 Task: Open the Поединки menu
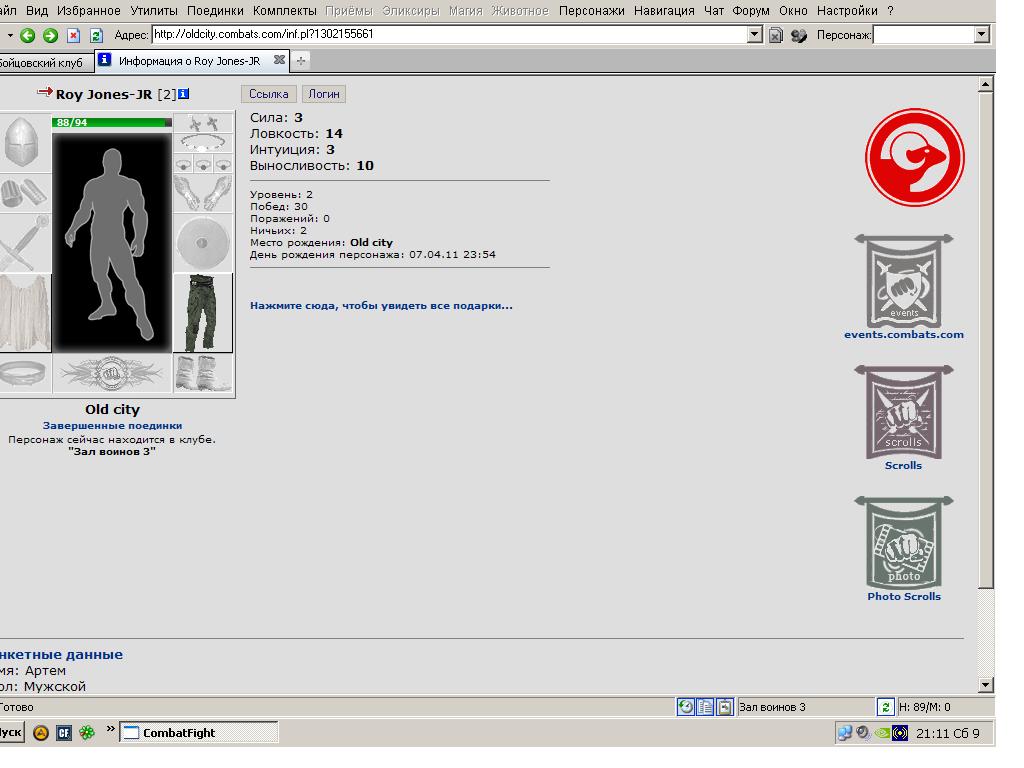215,11
